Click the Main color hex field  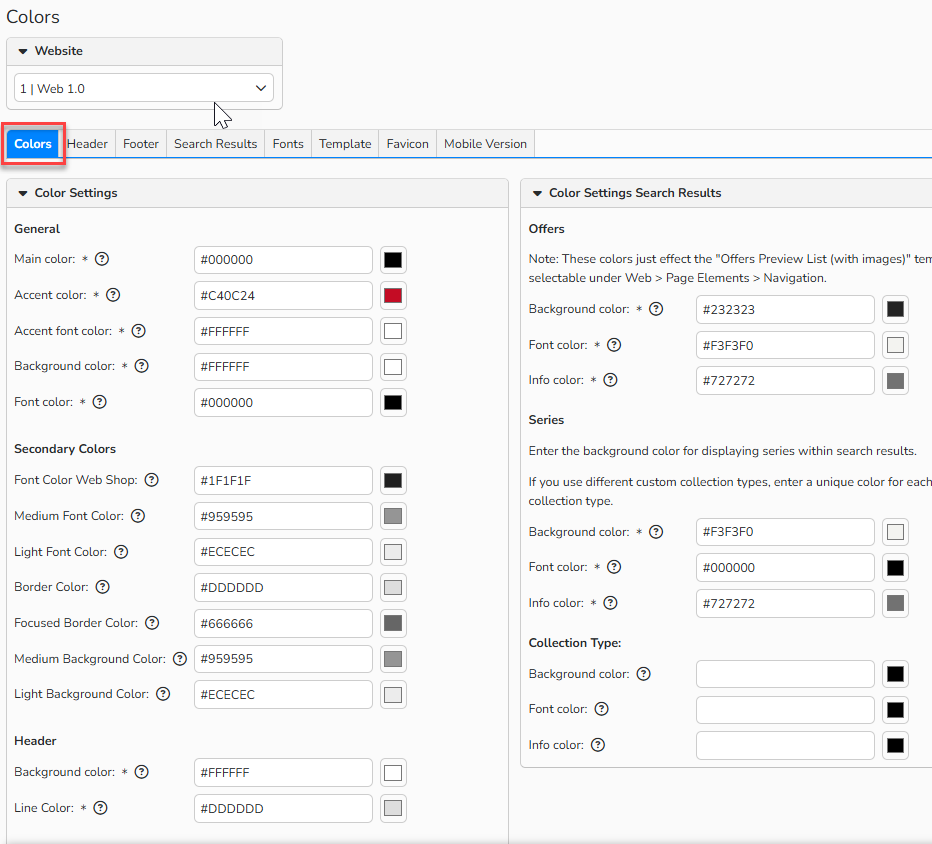pyautogui.click(x=283, y=260)
